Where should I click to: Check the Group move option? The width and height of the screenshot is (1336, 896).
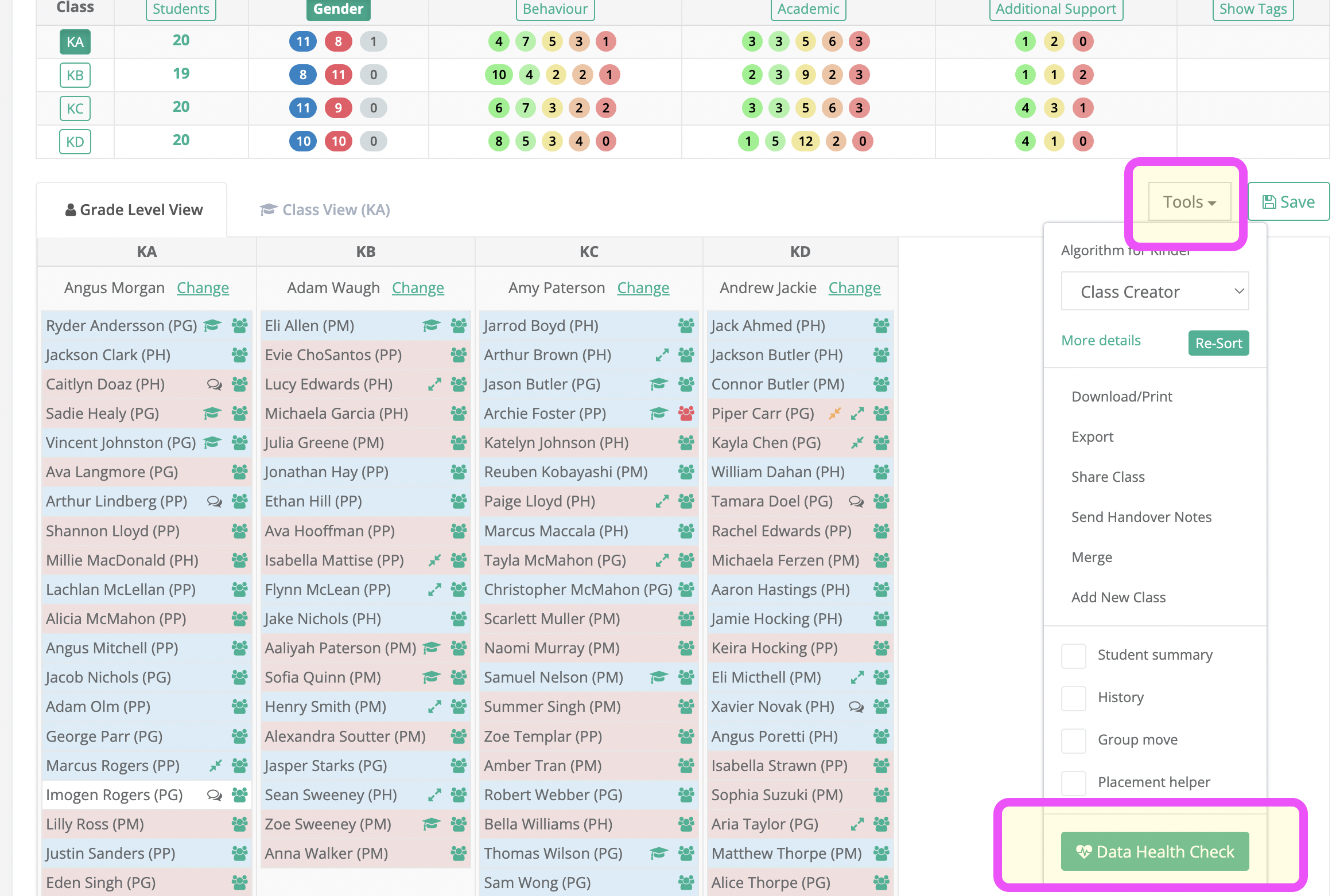(x=1074, y=741)
